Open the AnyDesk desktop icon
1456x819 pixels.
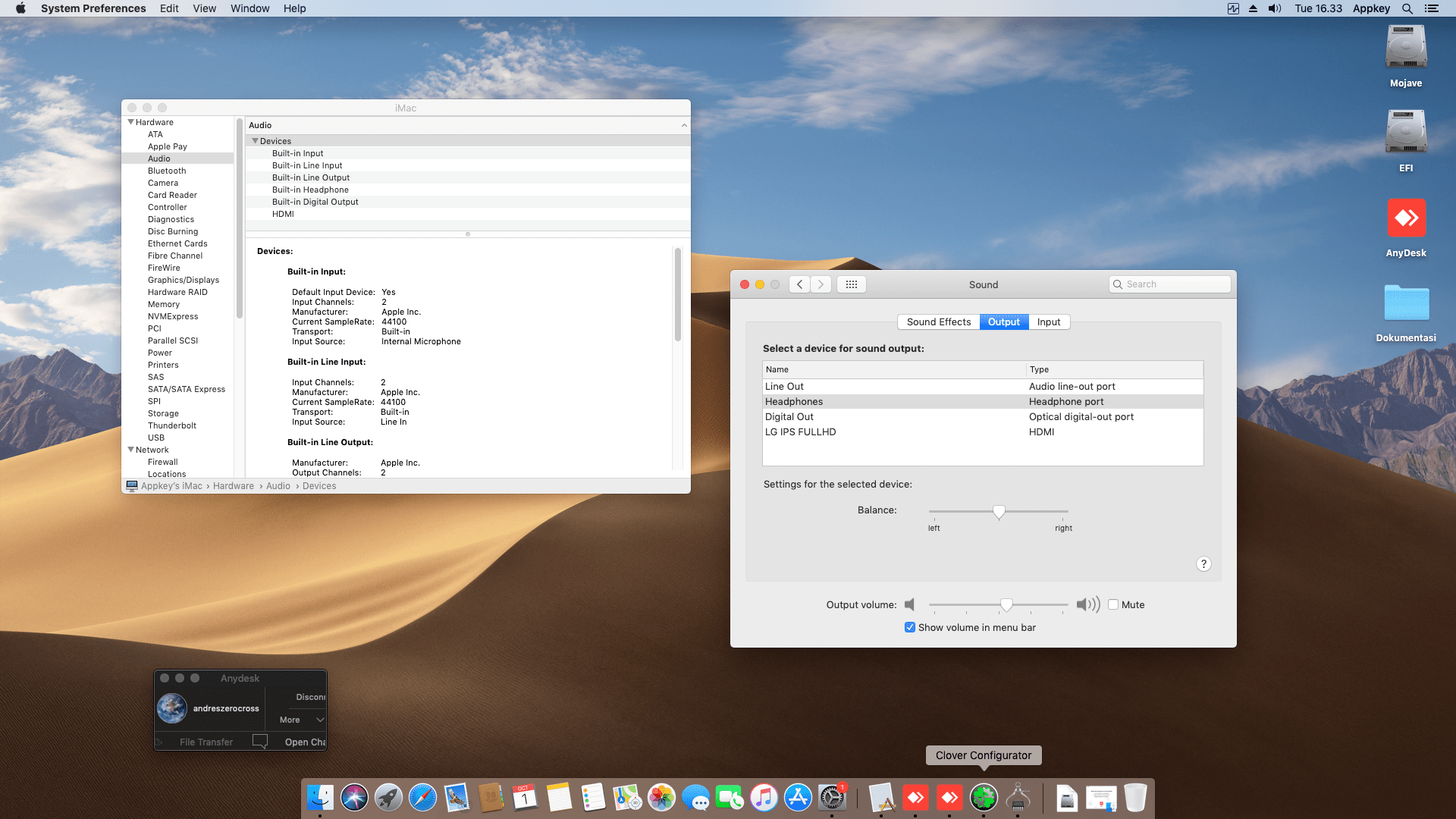pos(1406,219)
